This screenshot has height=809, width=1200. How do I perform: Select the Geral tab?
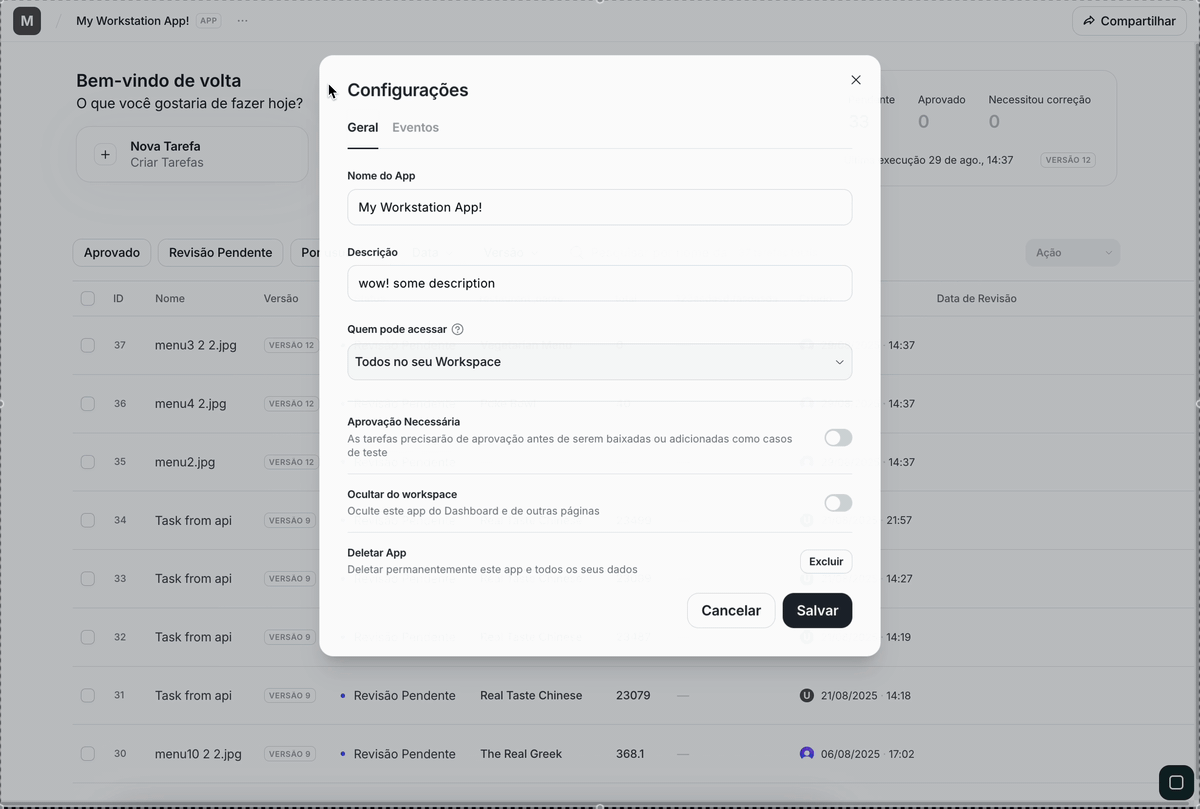[x=362, y=127]
